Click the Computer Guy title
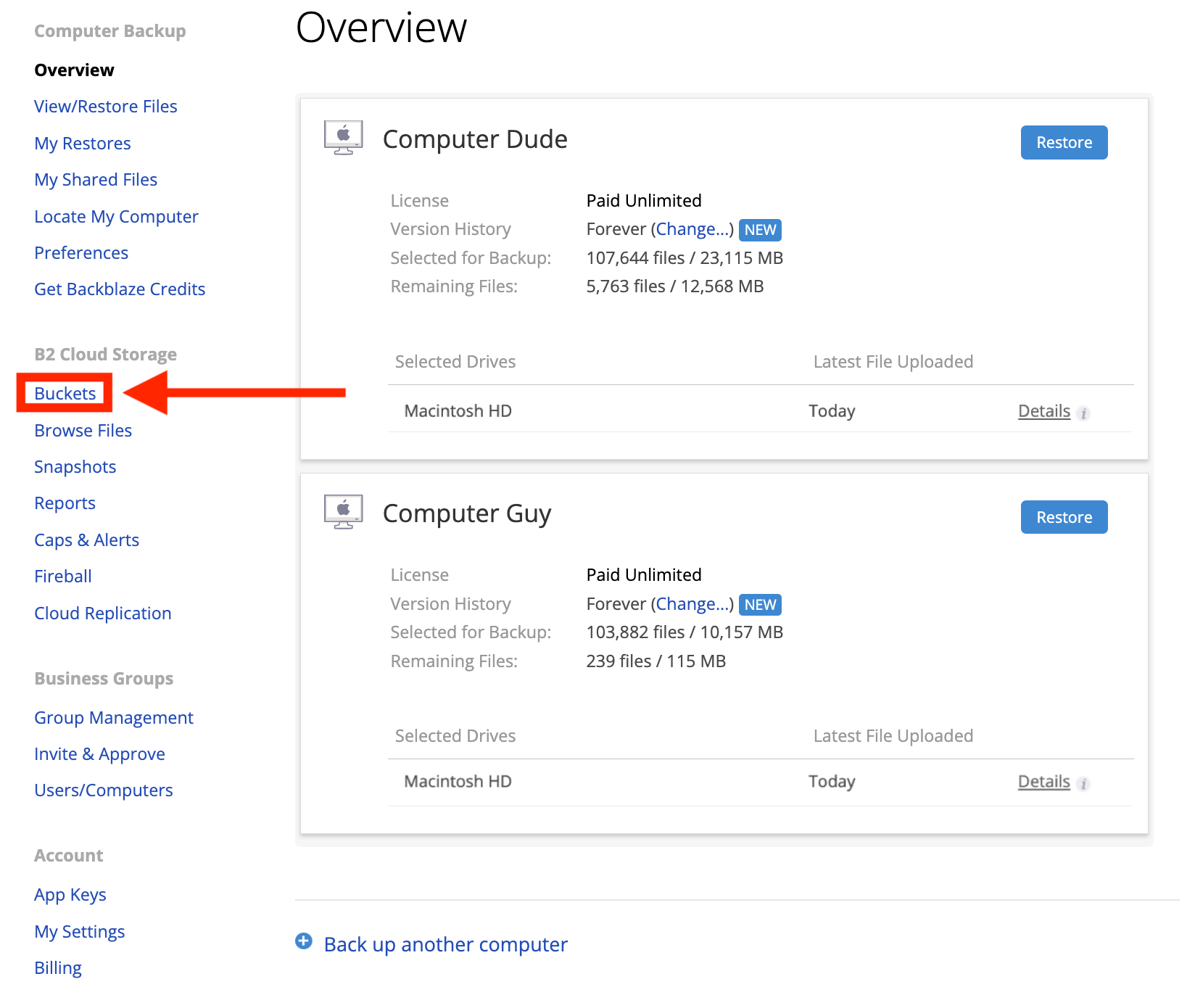 (x=467, y=513)
